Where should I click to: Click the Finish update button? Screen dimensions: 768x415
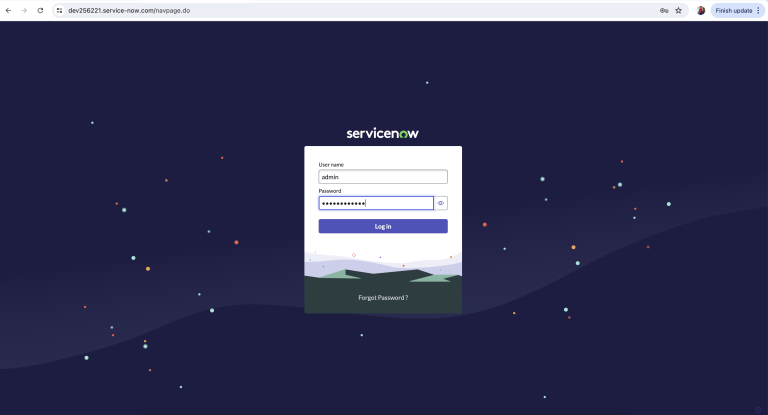point(733,10)
